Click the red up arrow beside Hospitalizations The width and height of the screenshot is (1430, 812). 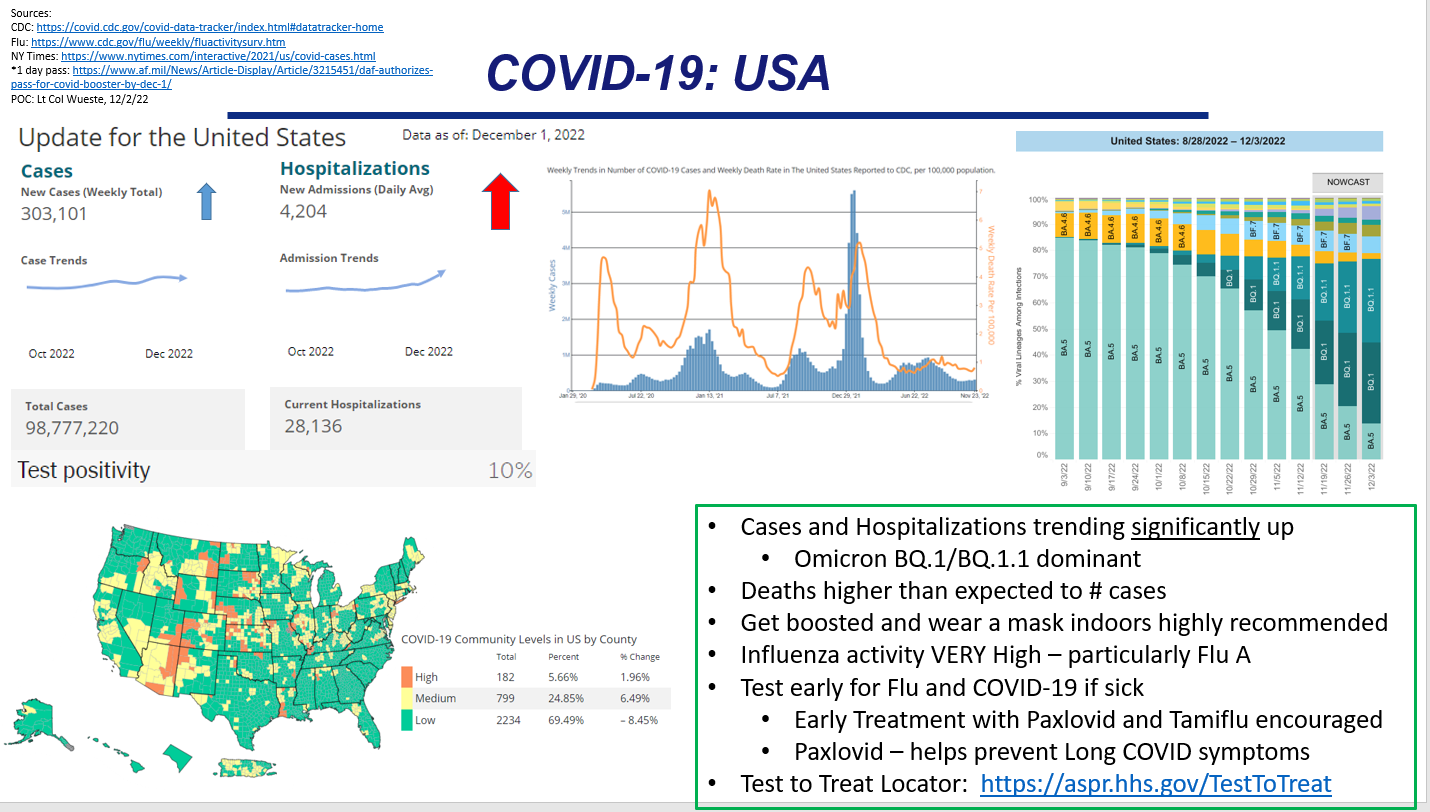click(500, 200)
